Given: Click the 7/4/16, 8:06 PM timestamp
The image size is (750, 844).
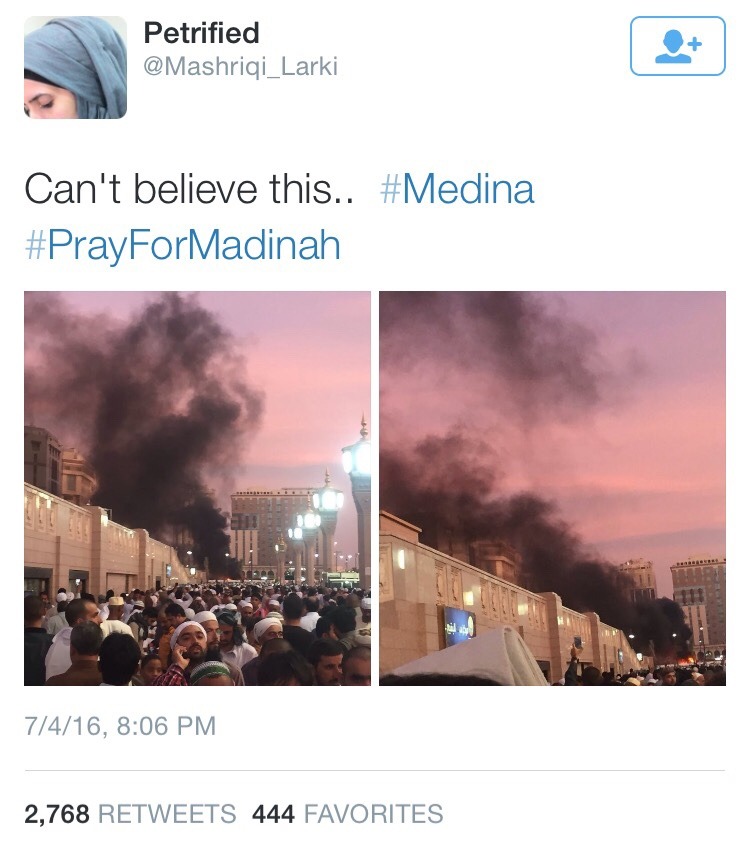Looking at the screenshot, I should coord(120,726).
